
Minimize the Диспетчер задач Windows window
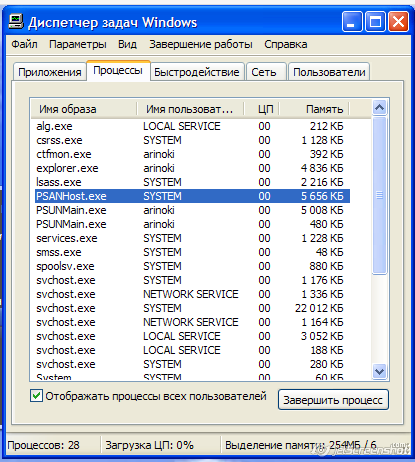coord(351,21)
